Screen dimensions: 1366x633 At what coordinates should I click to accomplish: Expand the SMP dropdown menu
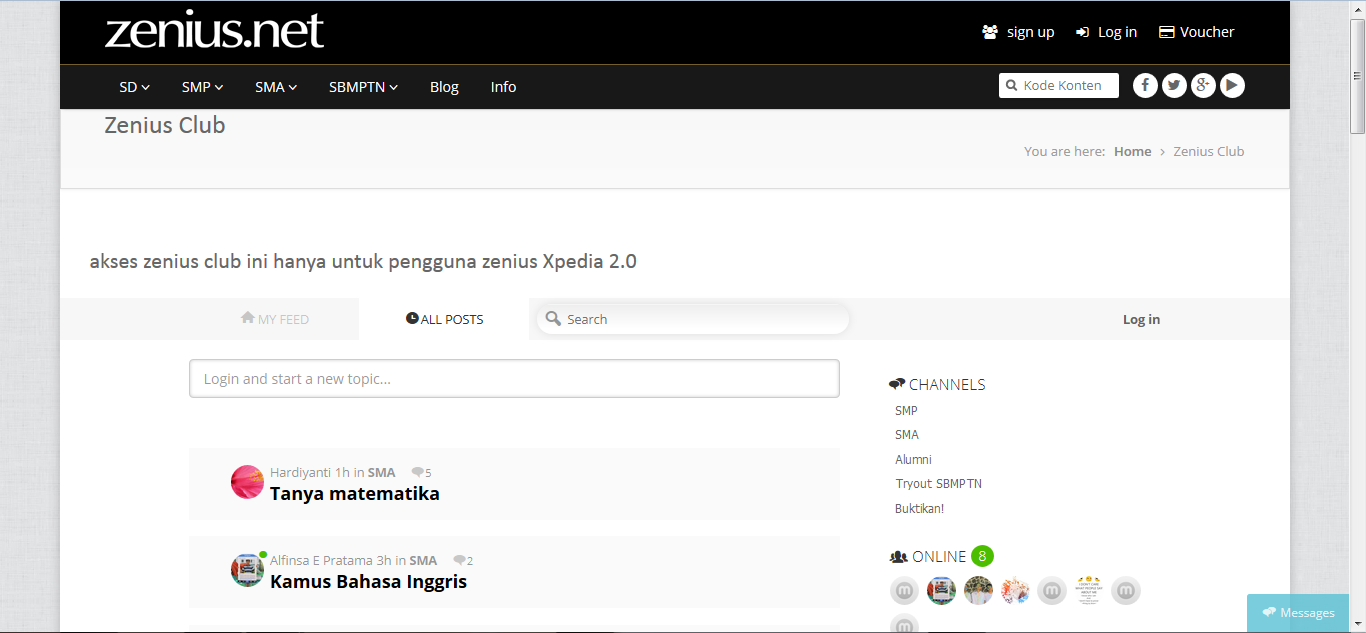(x=202, y=87)
